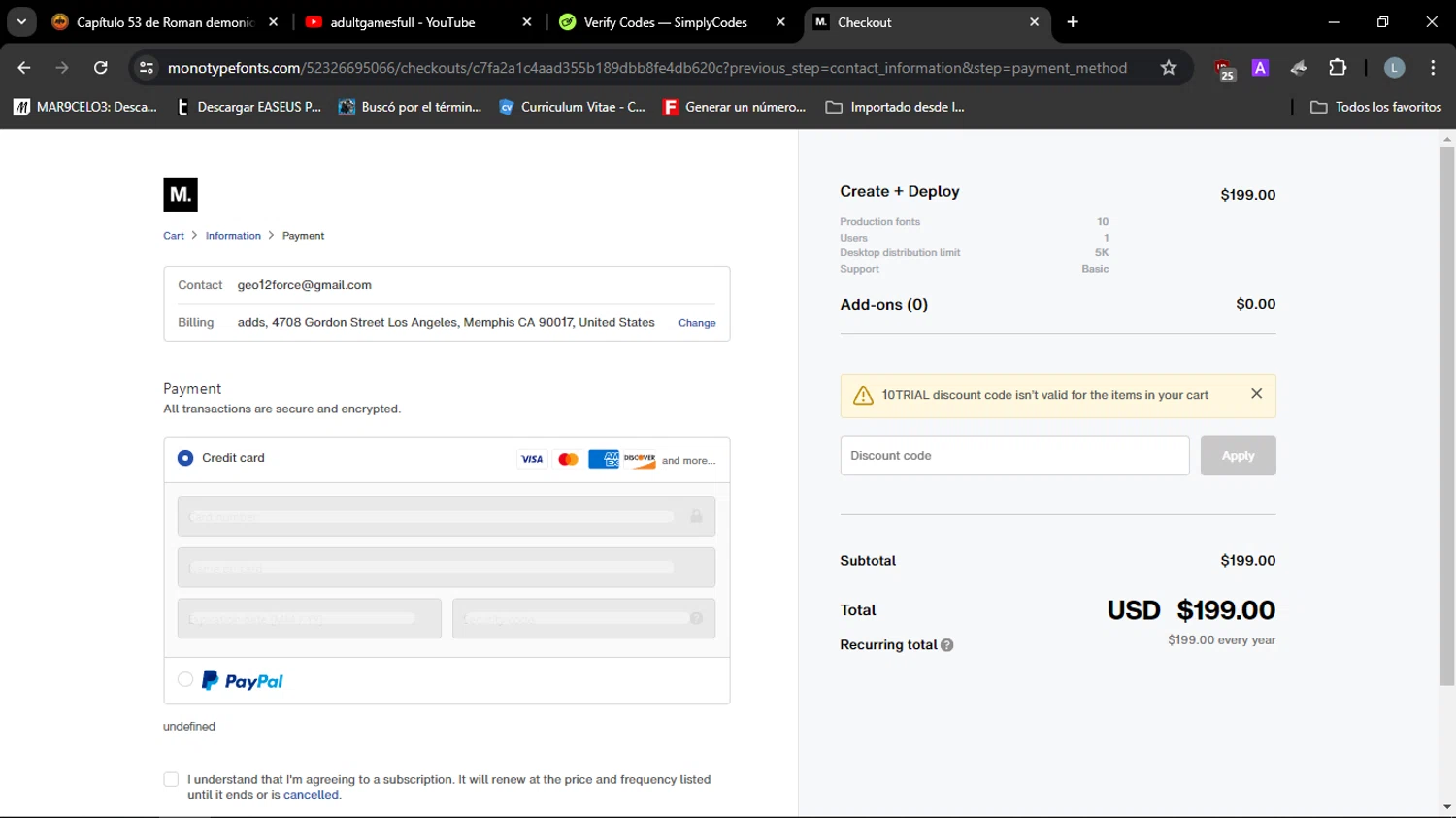Screen dimensions: 1456x818
Task: Open a new browser tab
Action: click(1073, 21)
